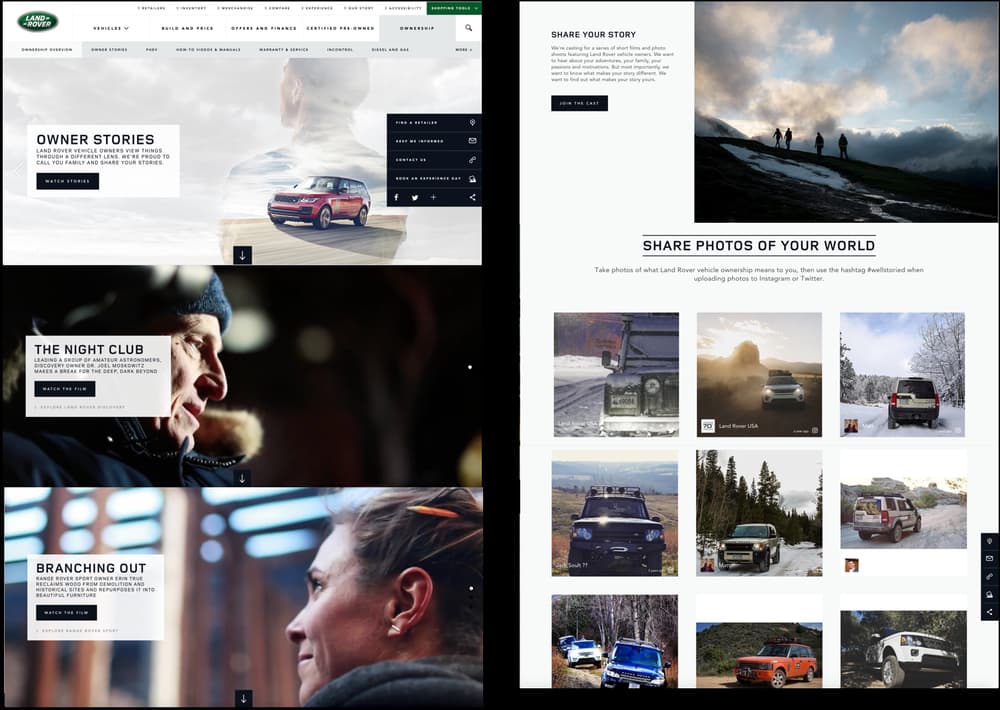Viewport: 1000px width, 710px height.
Task: Click Find a Retailer in dark panel
Action: pos(416,122)
